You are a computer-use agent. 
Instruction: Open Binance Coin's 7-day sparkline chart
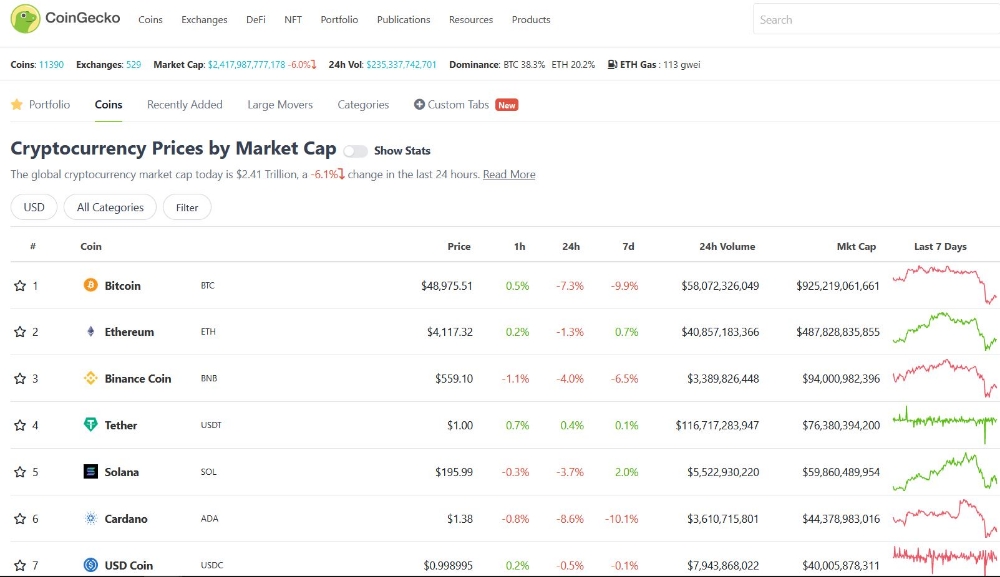945,377
